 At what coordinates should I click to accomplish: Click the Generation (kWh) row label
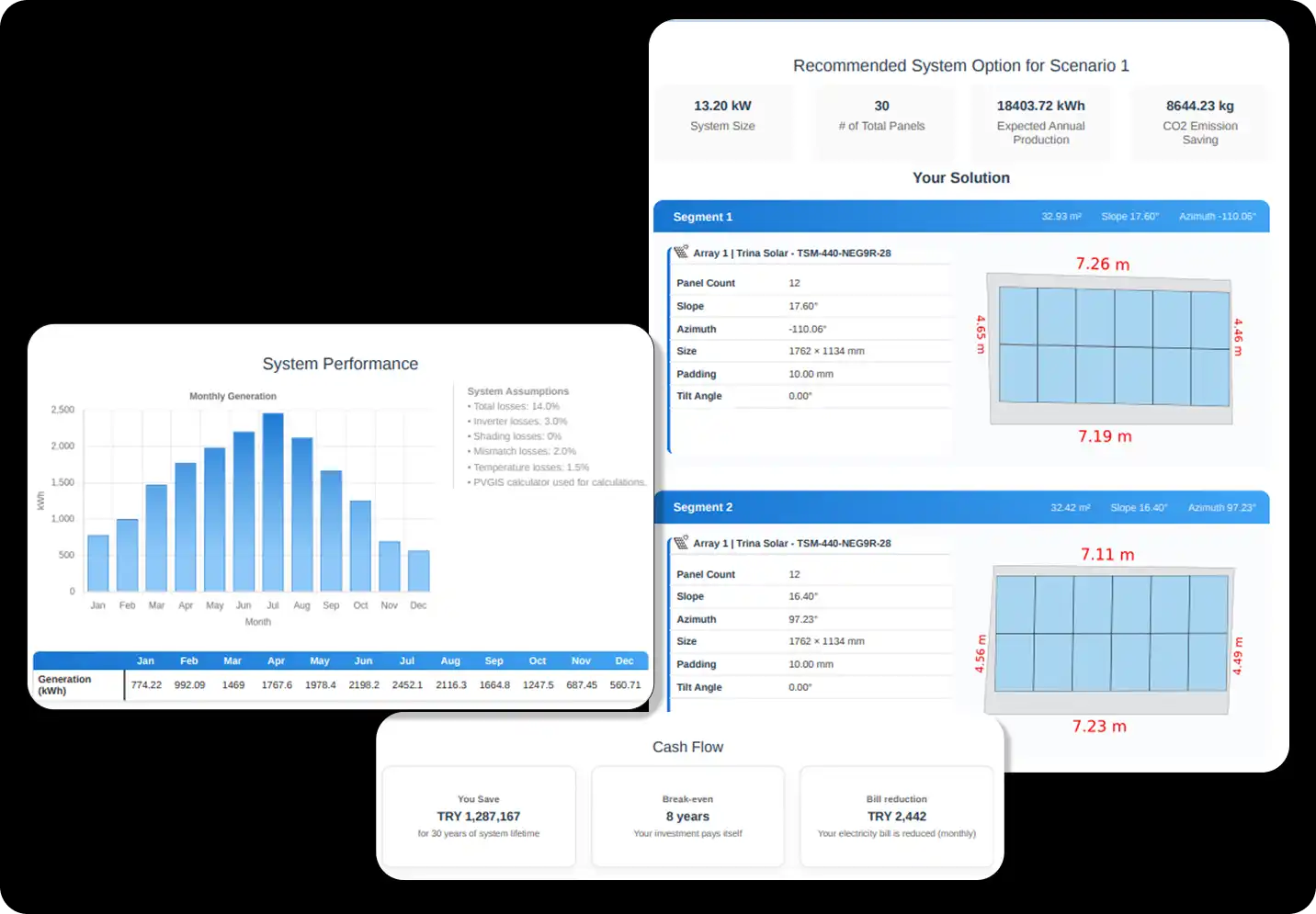64,684
